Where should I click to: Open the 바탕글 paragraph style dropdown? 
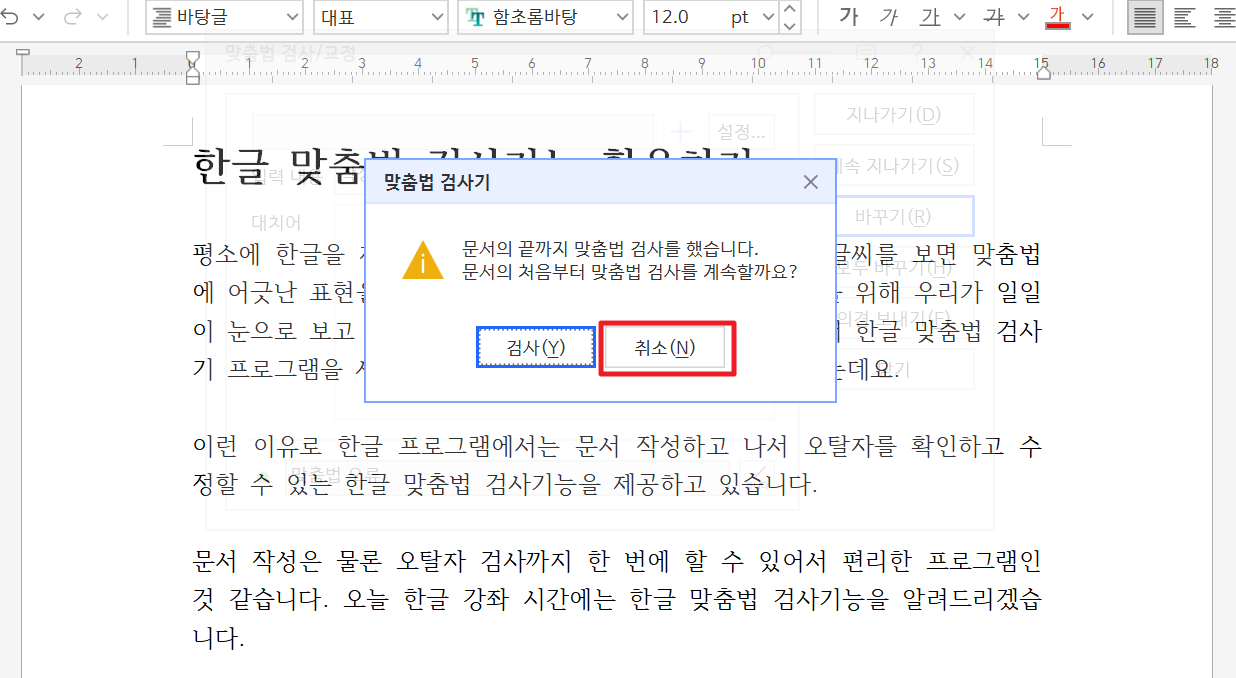[x=224, y=17]
